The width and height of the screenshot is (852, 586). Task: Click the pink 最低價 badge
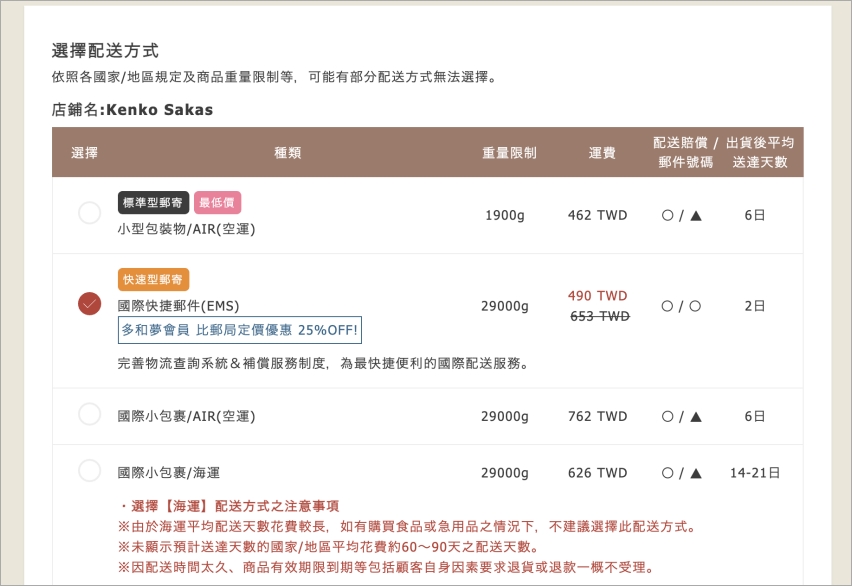coord(217,203)
